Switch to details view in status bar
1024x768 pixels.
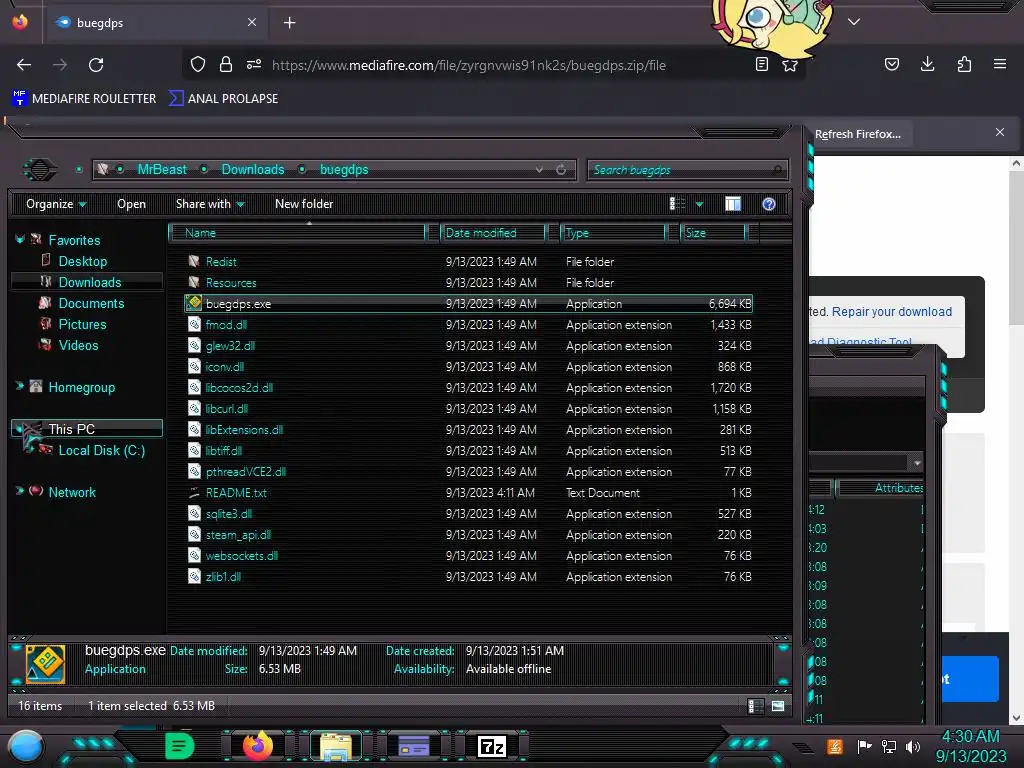[x=756, y=706]
